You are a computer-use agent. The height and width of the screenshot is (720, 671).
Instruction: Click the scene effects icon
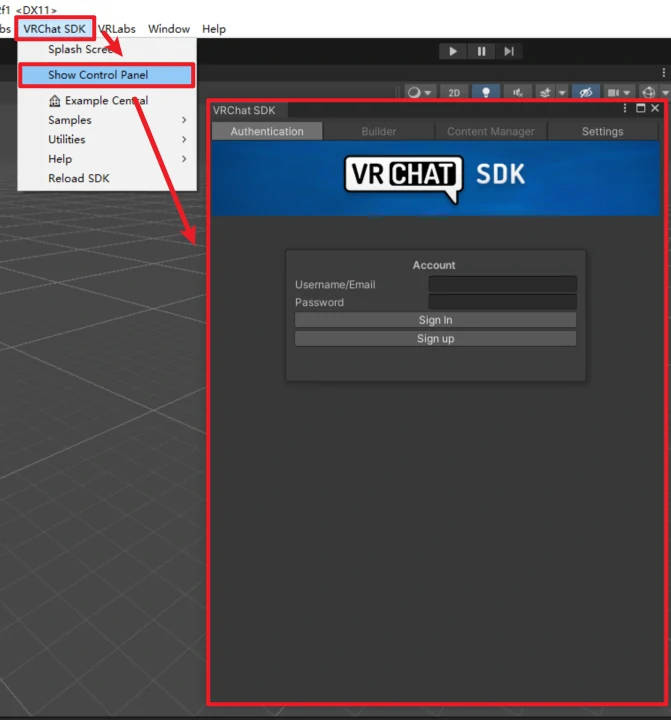[x=545, y=93]
